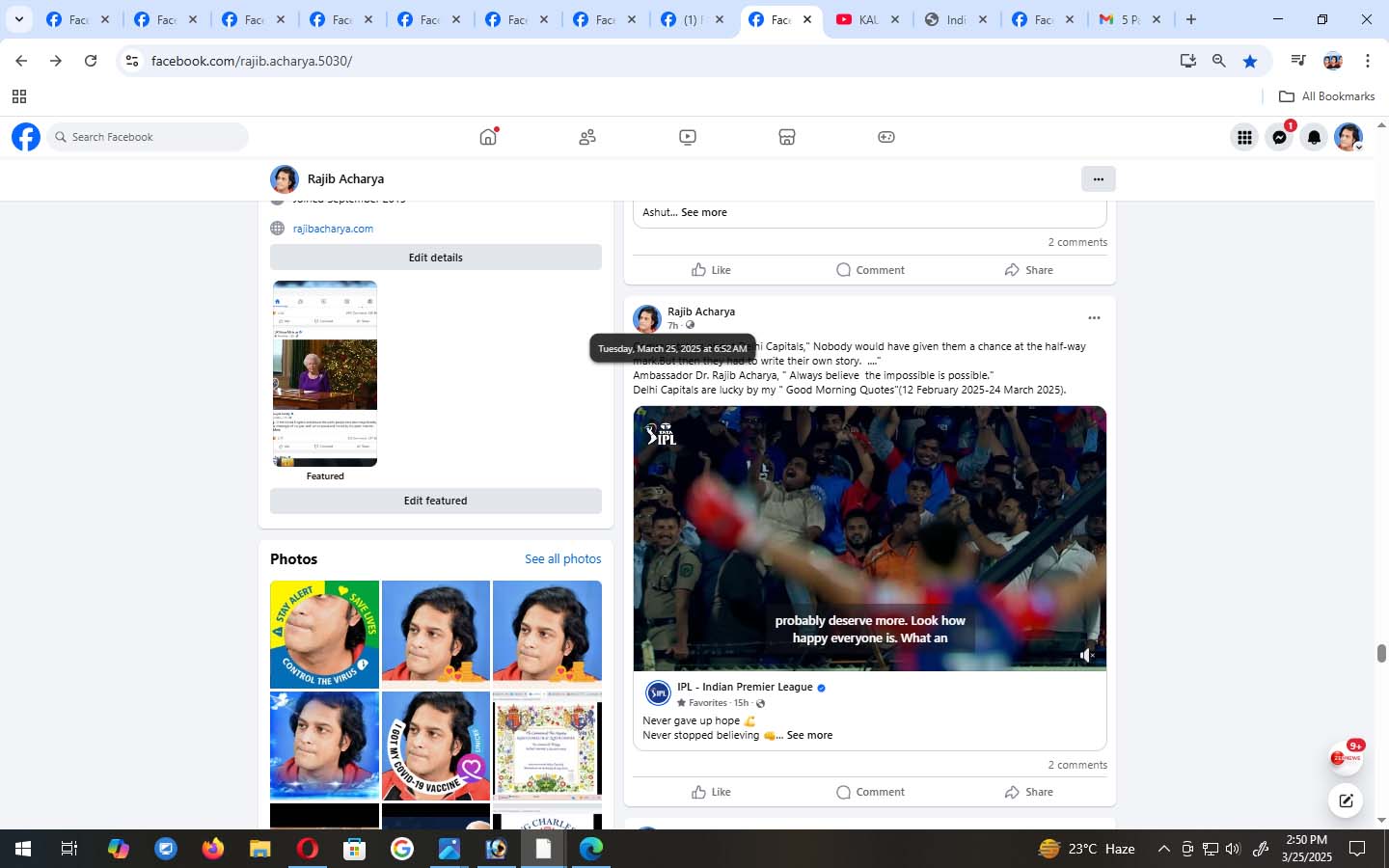1389x868 pixels.
Task: Open Messenger with one notification
Action: [1279, 137]
